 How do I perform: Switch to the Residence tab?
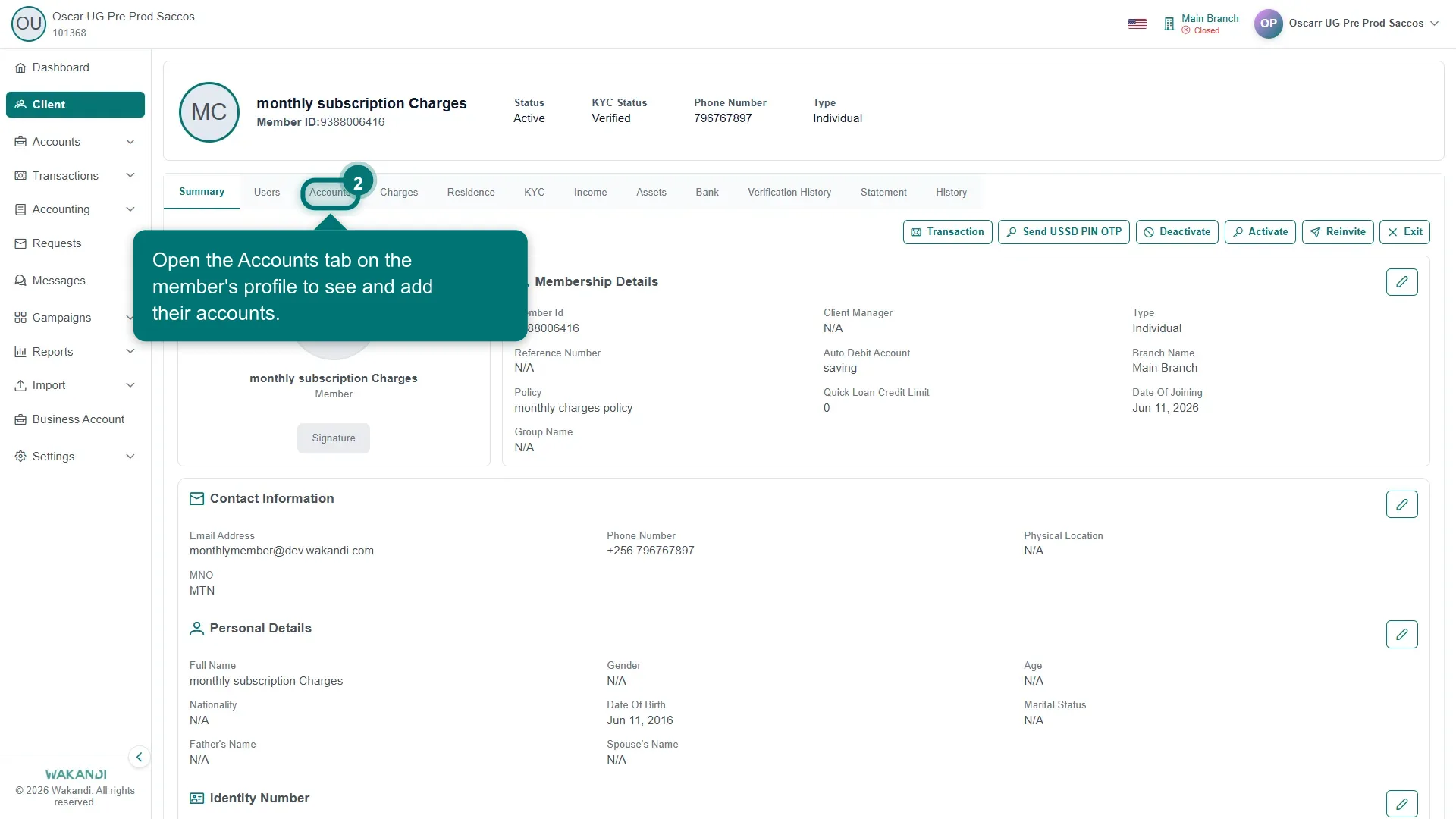[x=471, y=193]
